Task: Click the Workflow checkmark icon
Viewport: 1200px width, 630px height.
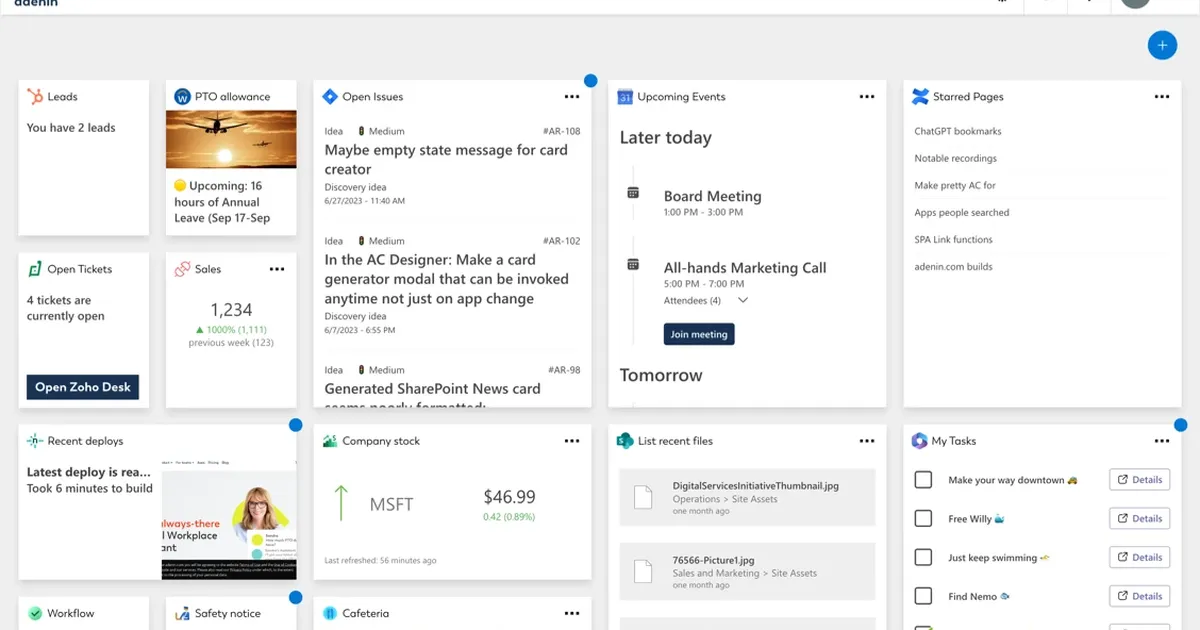Action: pos(33,612)
